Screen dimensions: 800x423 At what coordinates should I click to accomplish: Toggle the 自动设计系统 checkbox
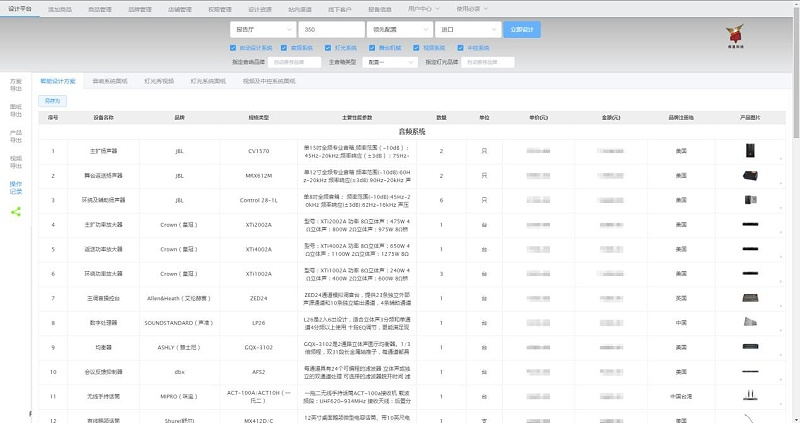(x=233, y=48)
